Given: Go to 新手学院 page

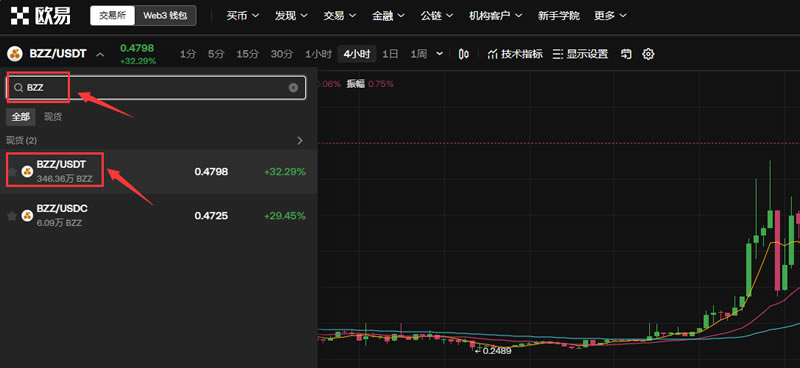Looking at the screenshot, I should coord(559,16).
